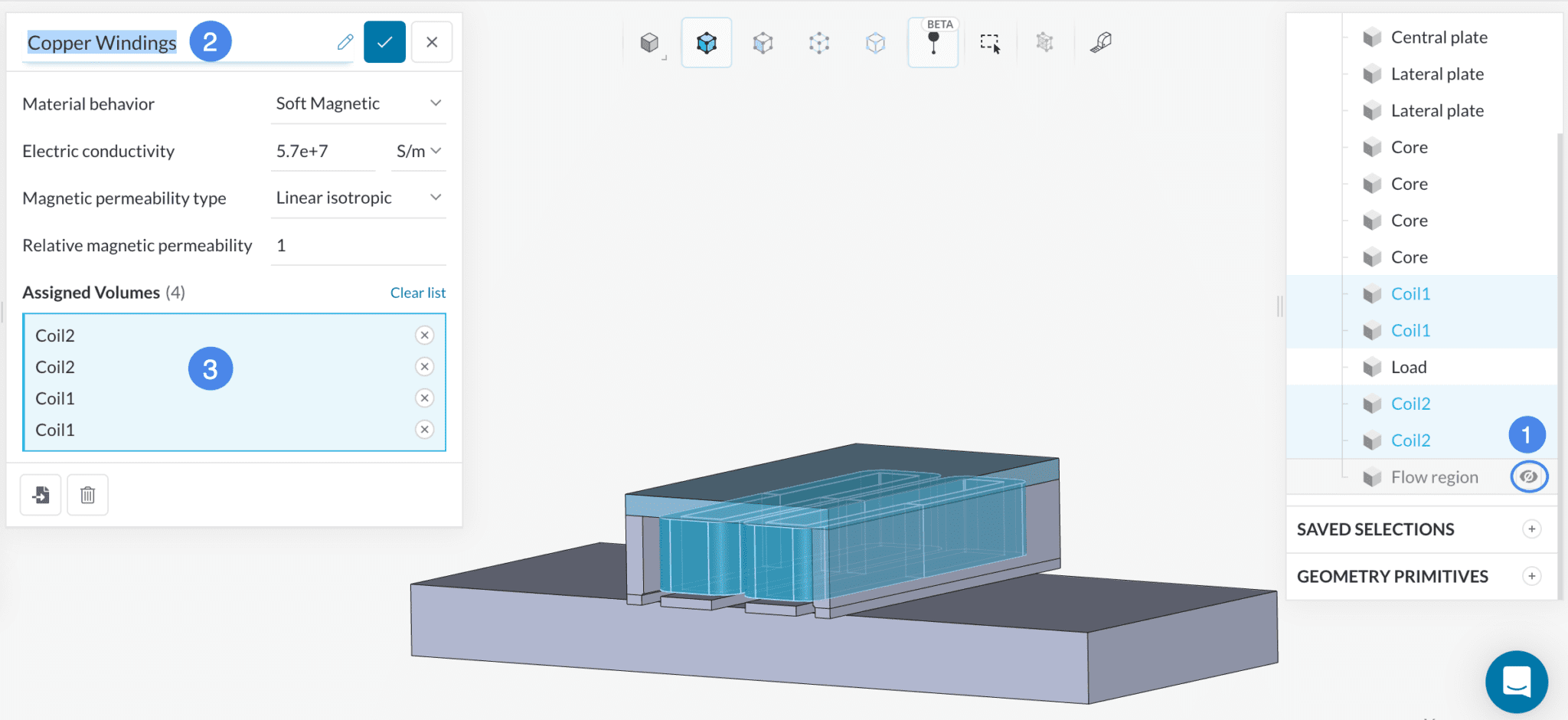Select the measuring tape tool
1568x720 pixels.
(1100, 43)
